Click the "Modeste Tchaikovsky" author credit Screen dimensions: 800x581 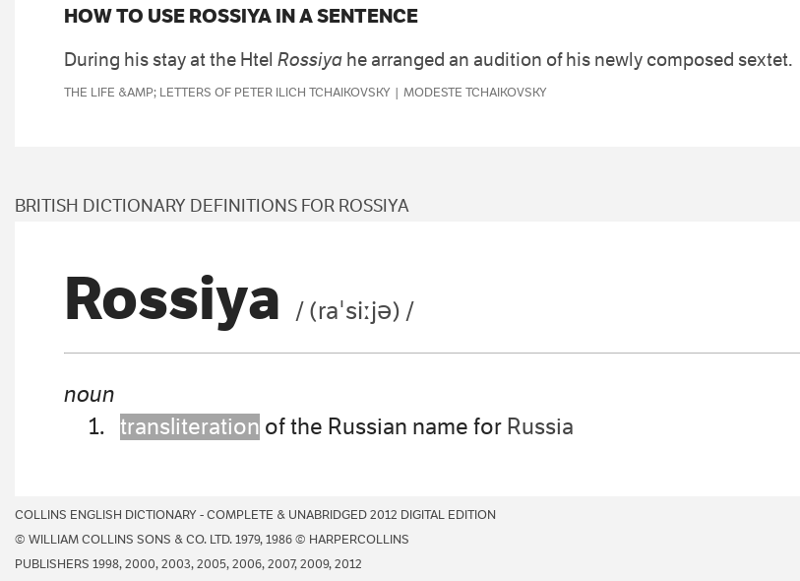click(x=474, y=92)
